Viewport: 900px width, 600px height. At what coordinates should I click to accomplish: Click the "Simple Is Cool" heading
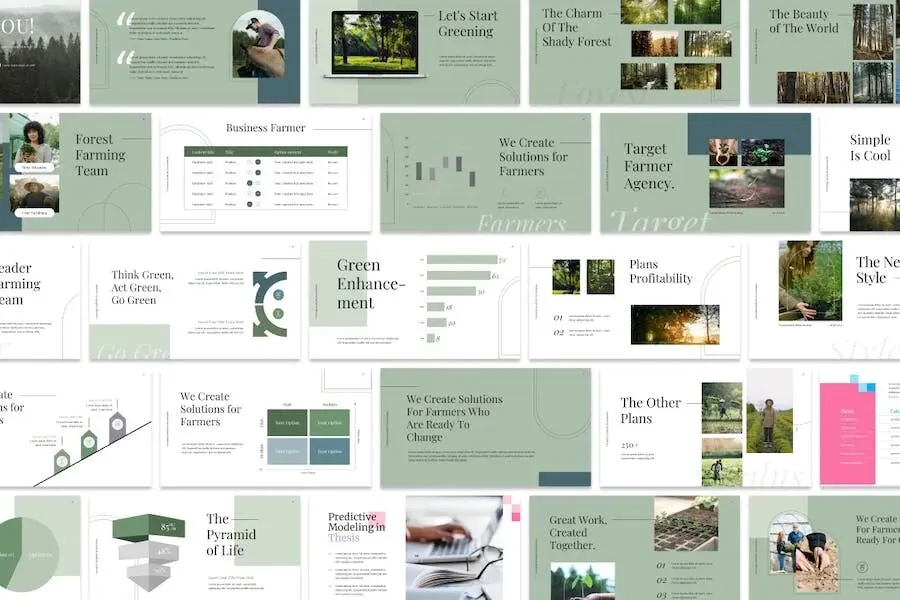click(870, 148)
